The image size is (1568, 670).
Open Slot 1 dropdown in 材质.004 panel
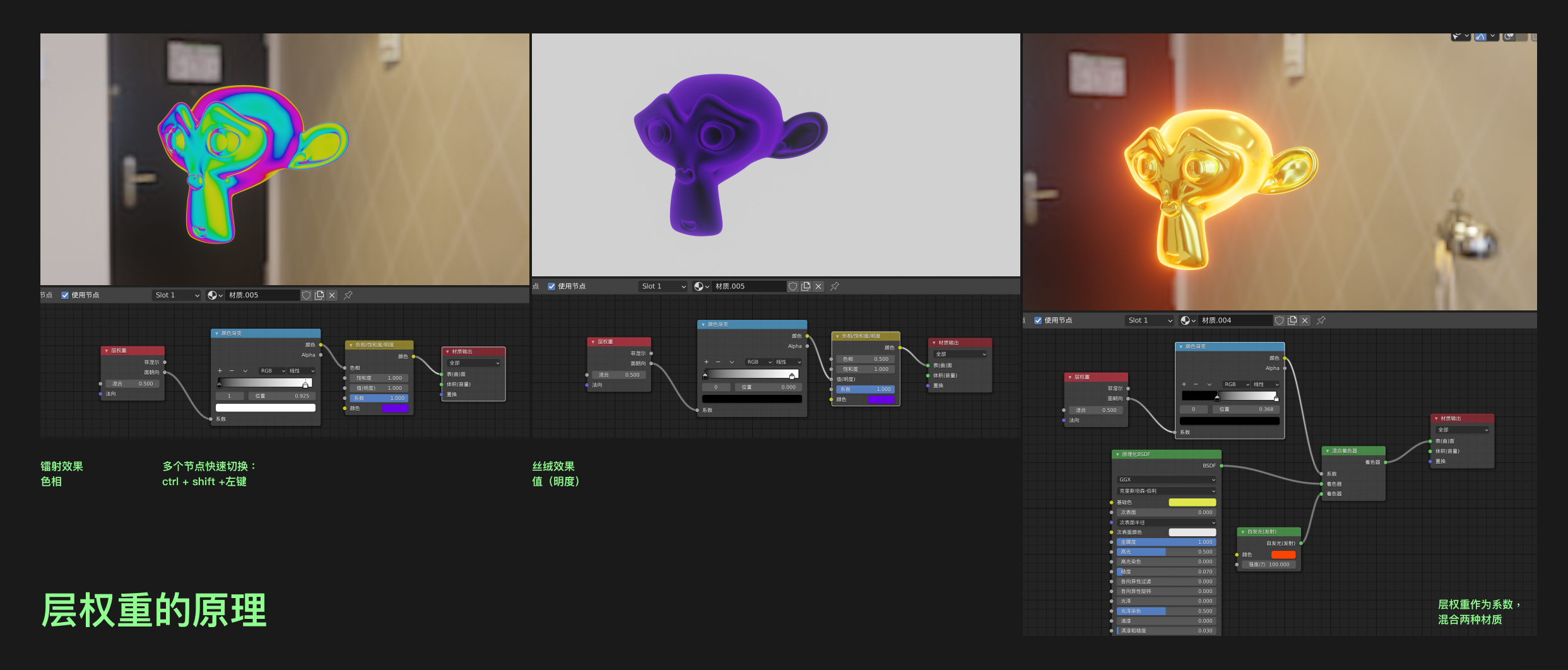click(x=1150, y=320)
